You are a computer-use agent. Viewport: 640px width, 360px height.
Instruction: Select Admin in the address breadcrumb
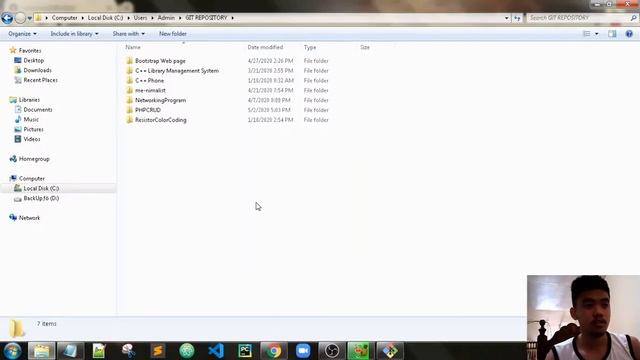pyautogui.click(x=166, y=18)
